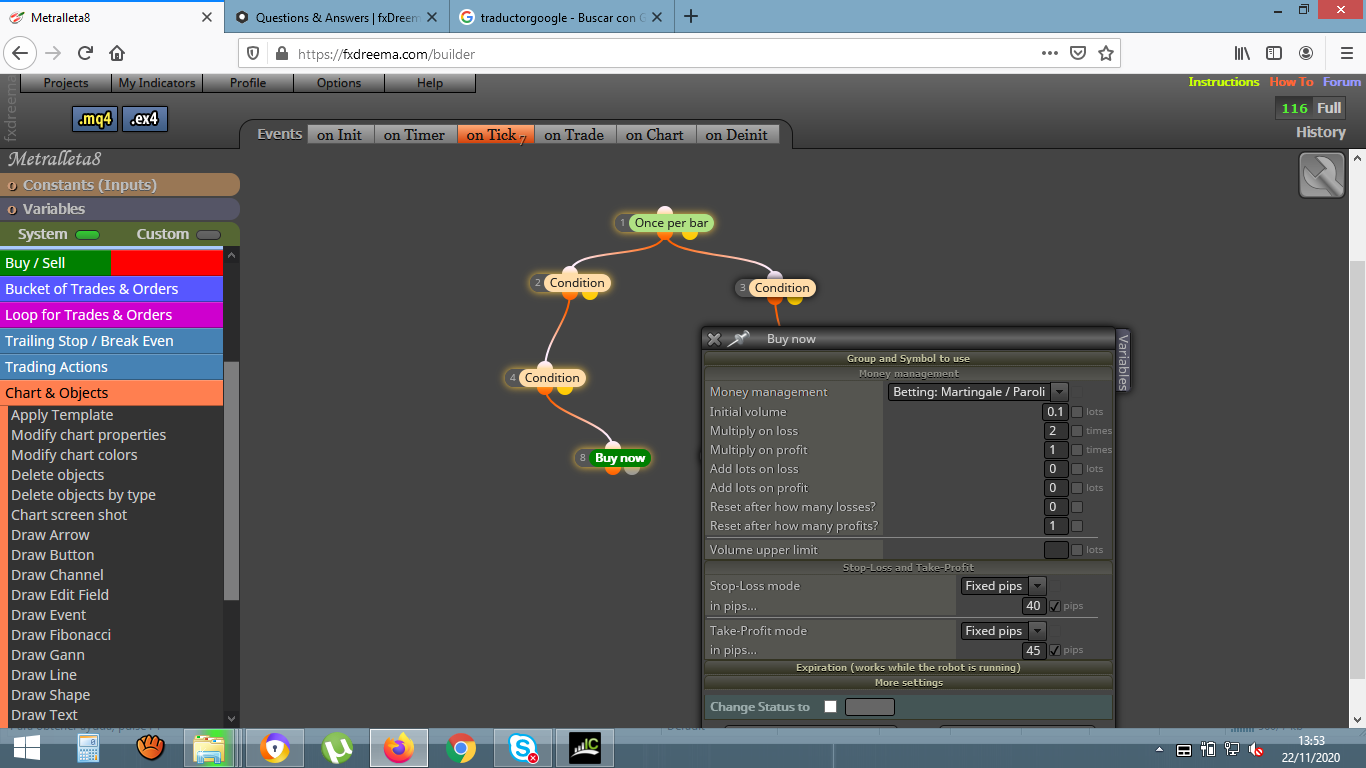The image size is (1366, 768).
Task: Toggle checkbox for Reset after how many losses
Action: [x=1077, y=507]
